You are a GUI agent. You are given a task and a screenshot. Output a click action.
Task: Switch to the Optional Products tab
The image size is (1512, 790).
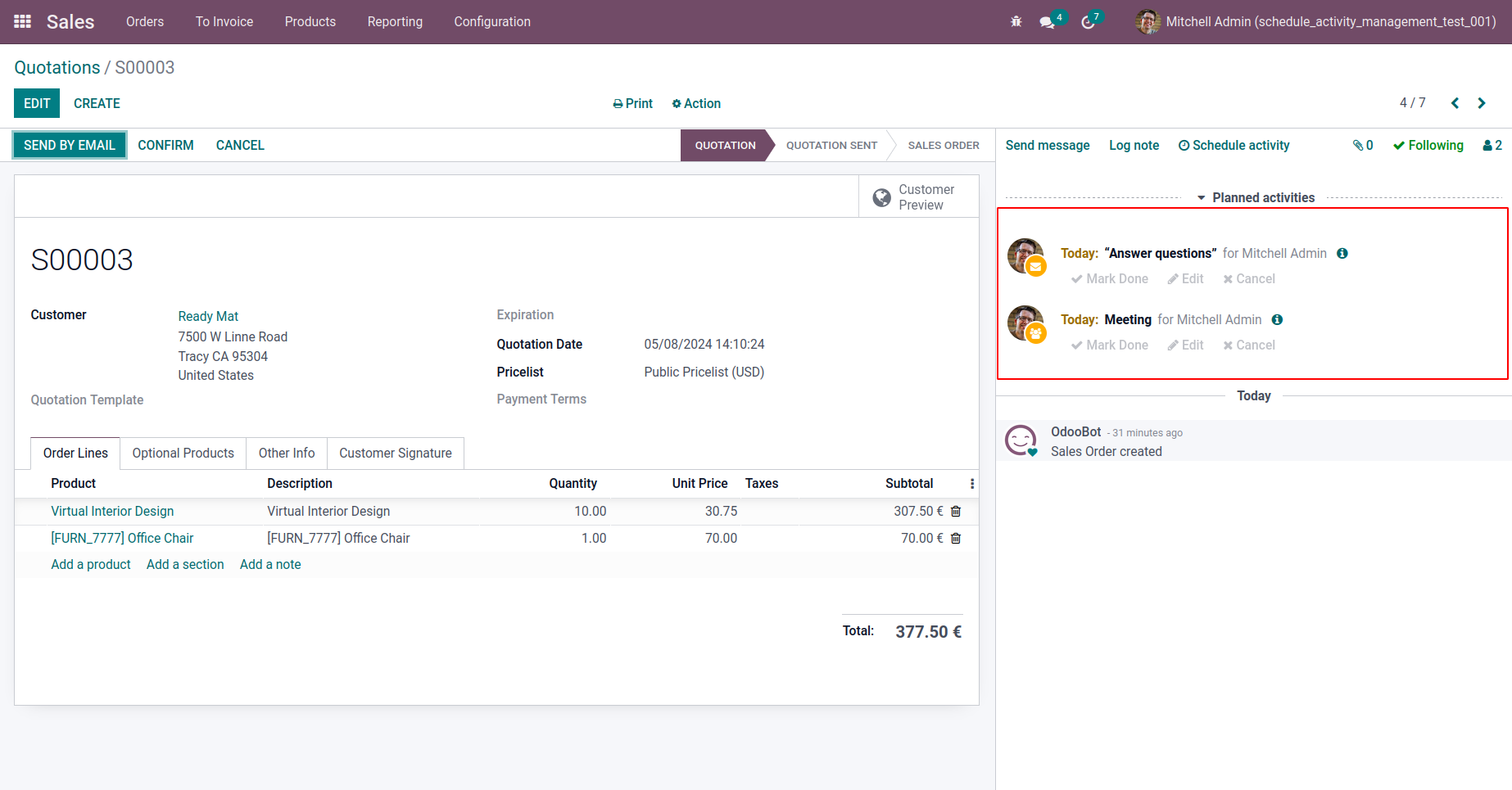[x=183, y=453]
